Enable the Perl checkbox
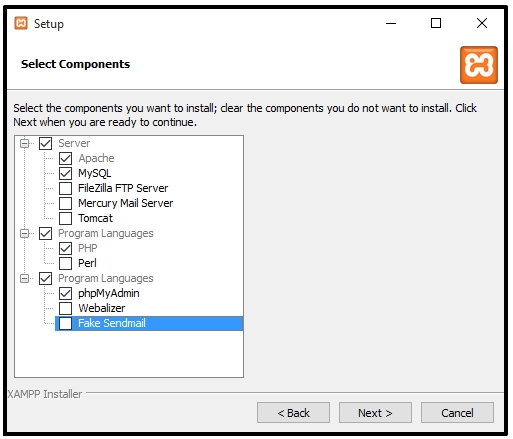This screenshot has height=439, width=513. pyautogui.click(x=65, y=263)
